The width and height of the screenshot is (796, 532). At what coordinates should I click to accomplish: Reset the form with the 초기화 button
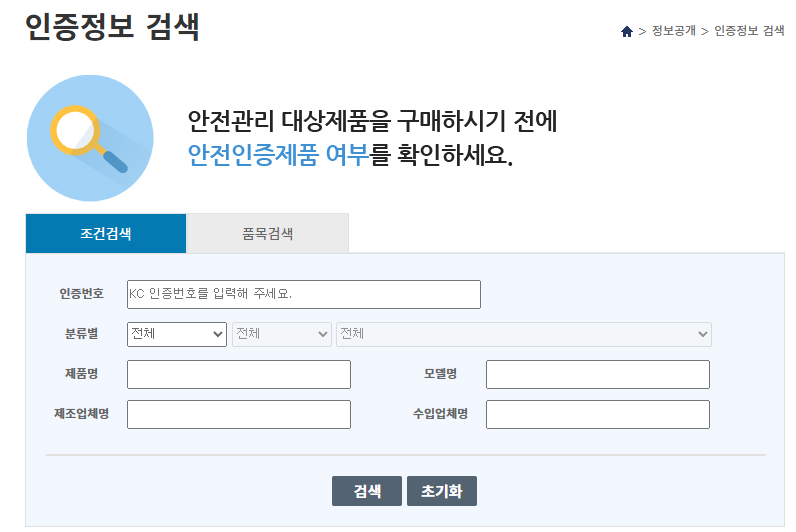coord(441,491)
